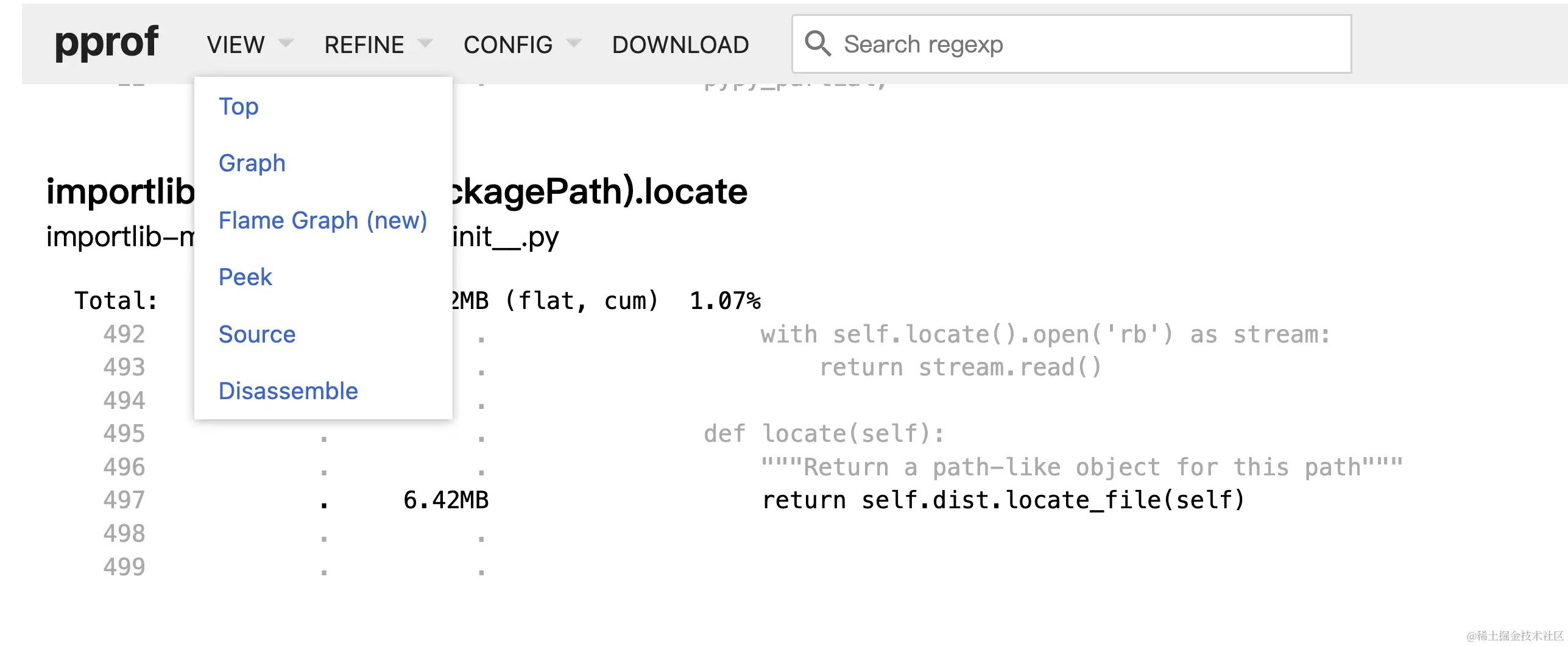Select the Peek view

(245, 277)
